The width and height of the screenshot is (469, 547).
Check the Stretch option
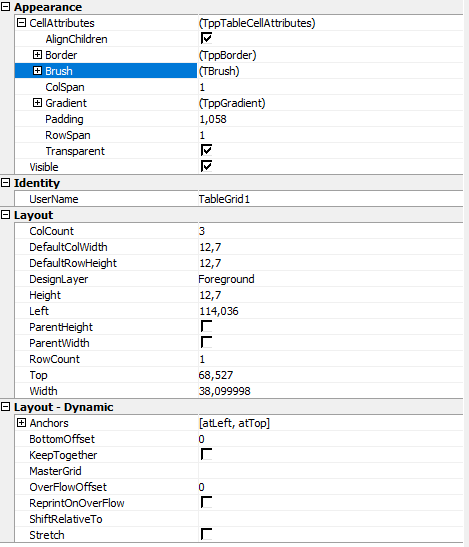pos(206,534)
